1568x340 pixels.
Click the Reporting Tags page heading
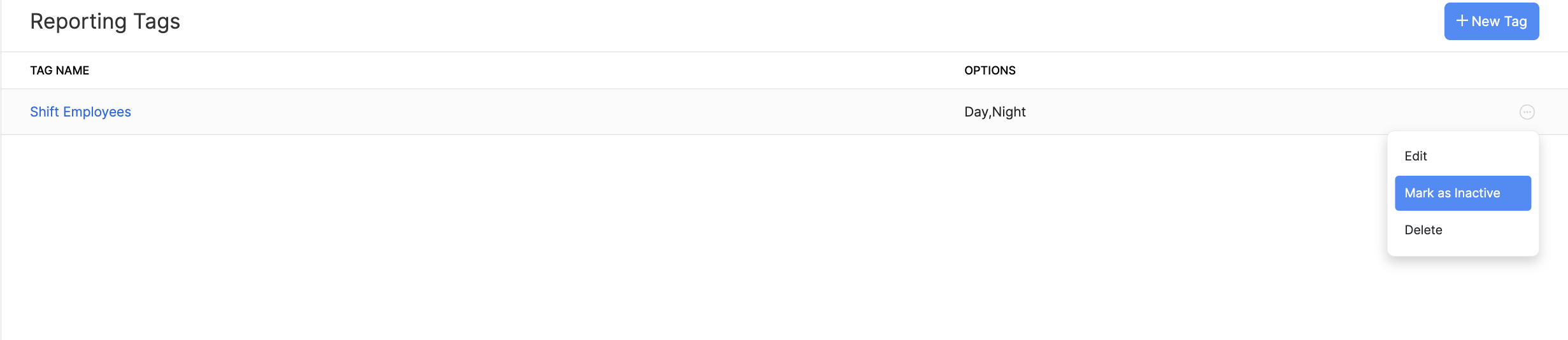pyautogui.click(x=105, y=22)
